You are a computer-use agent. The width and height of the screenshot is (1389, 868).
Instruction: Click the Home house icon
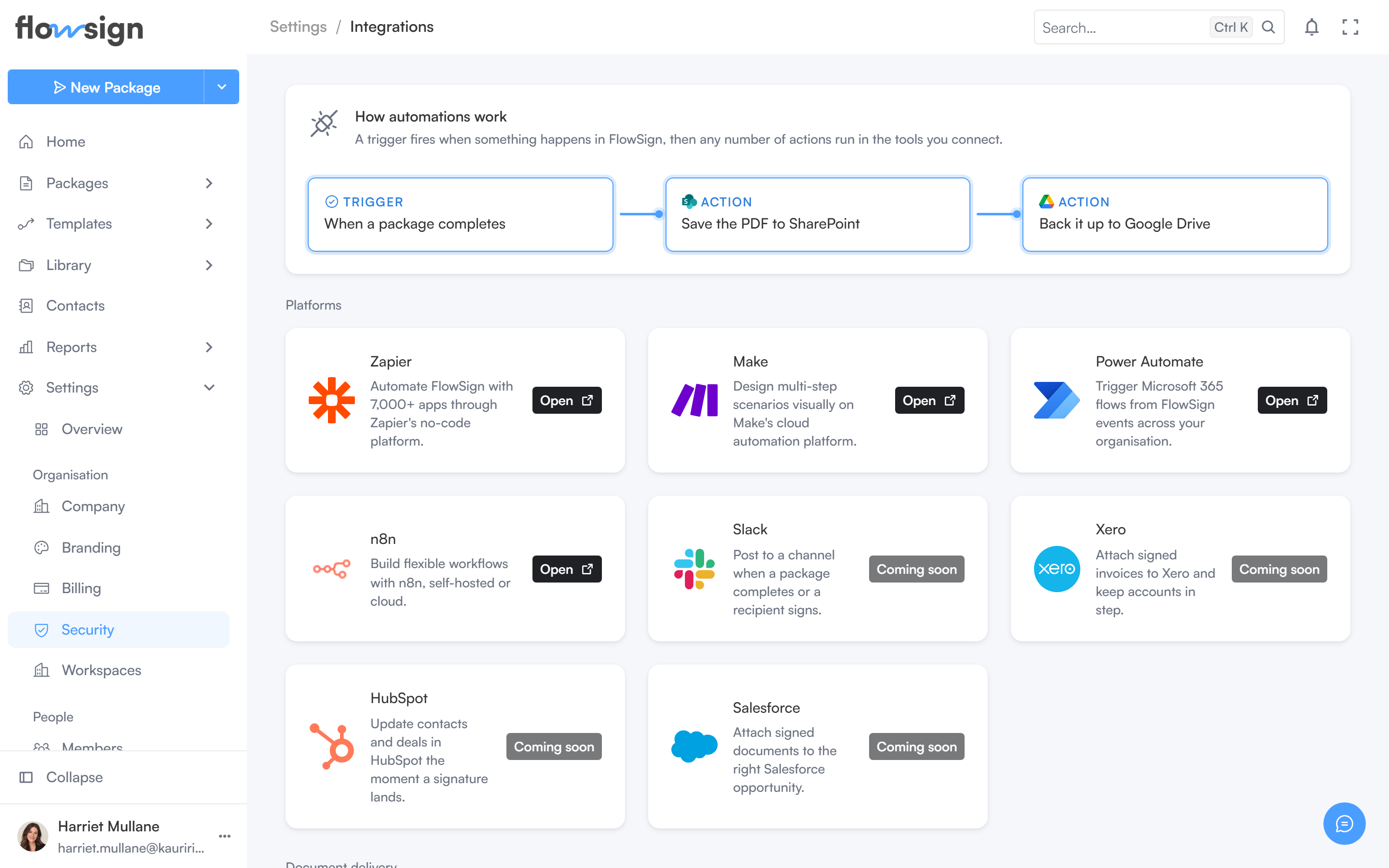(x=26, y=142)
